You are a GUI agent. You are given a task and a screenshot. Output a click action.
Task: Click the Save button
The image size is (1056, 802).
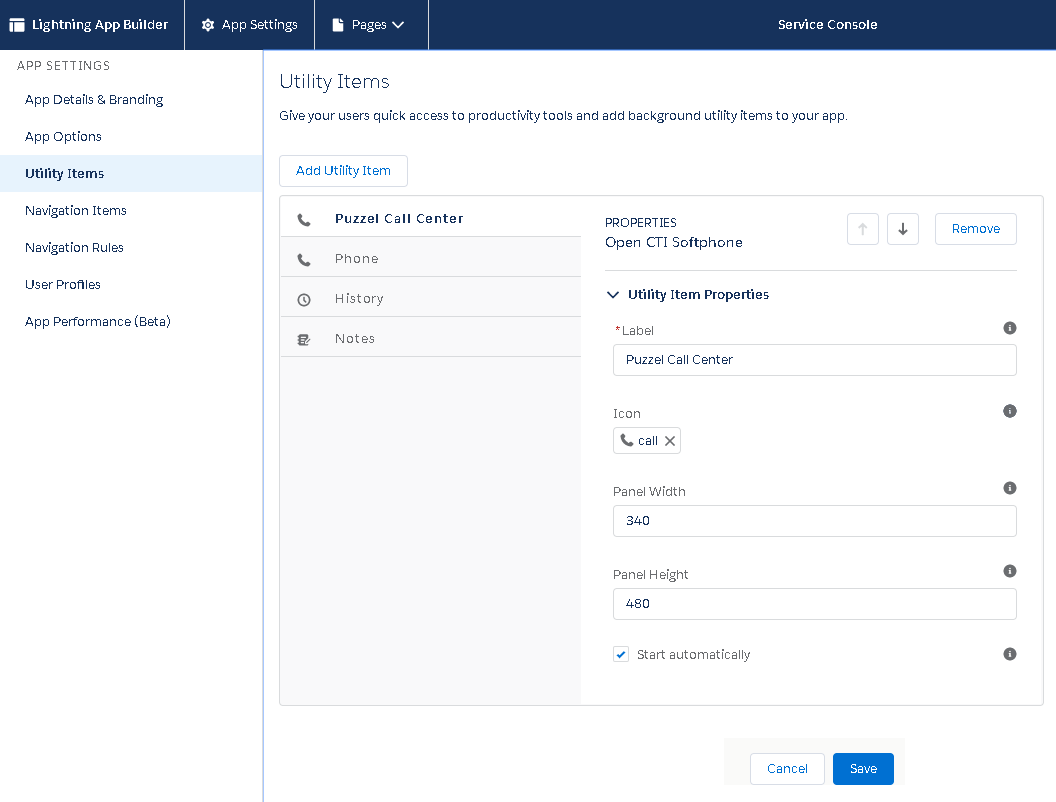click(863, 769)
